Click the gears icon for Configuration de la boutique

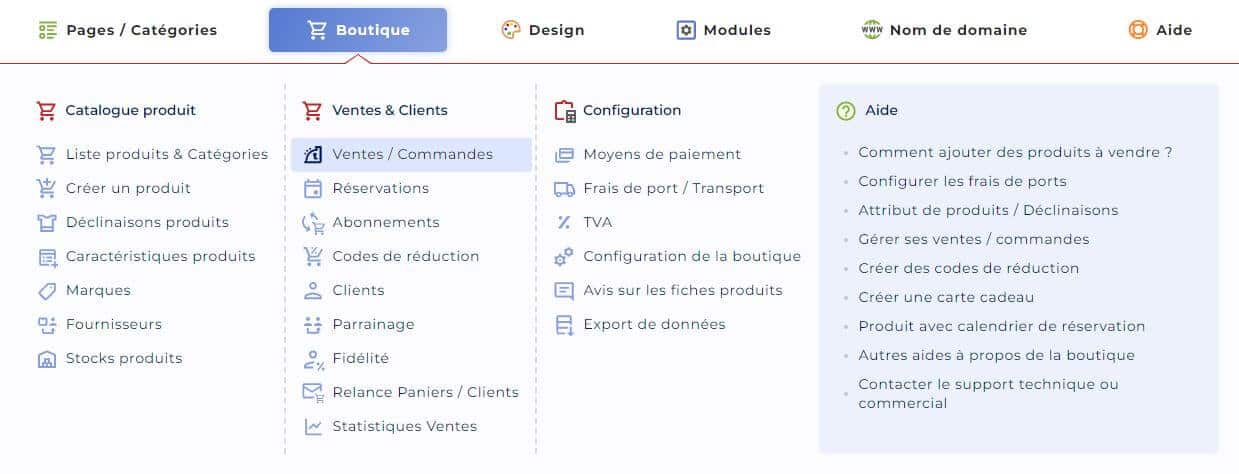[x=564, y=256]
